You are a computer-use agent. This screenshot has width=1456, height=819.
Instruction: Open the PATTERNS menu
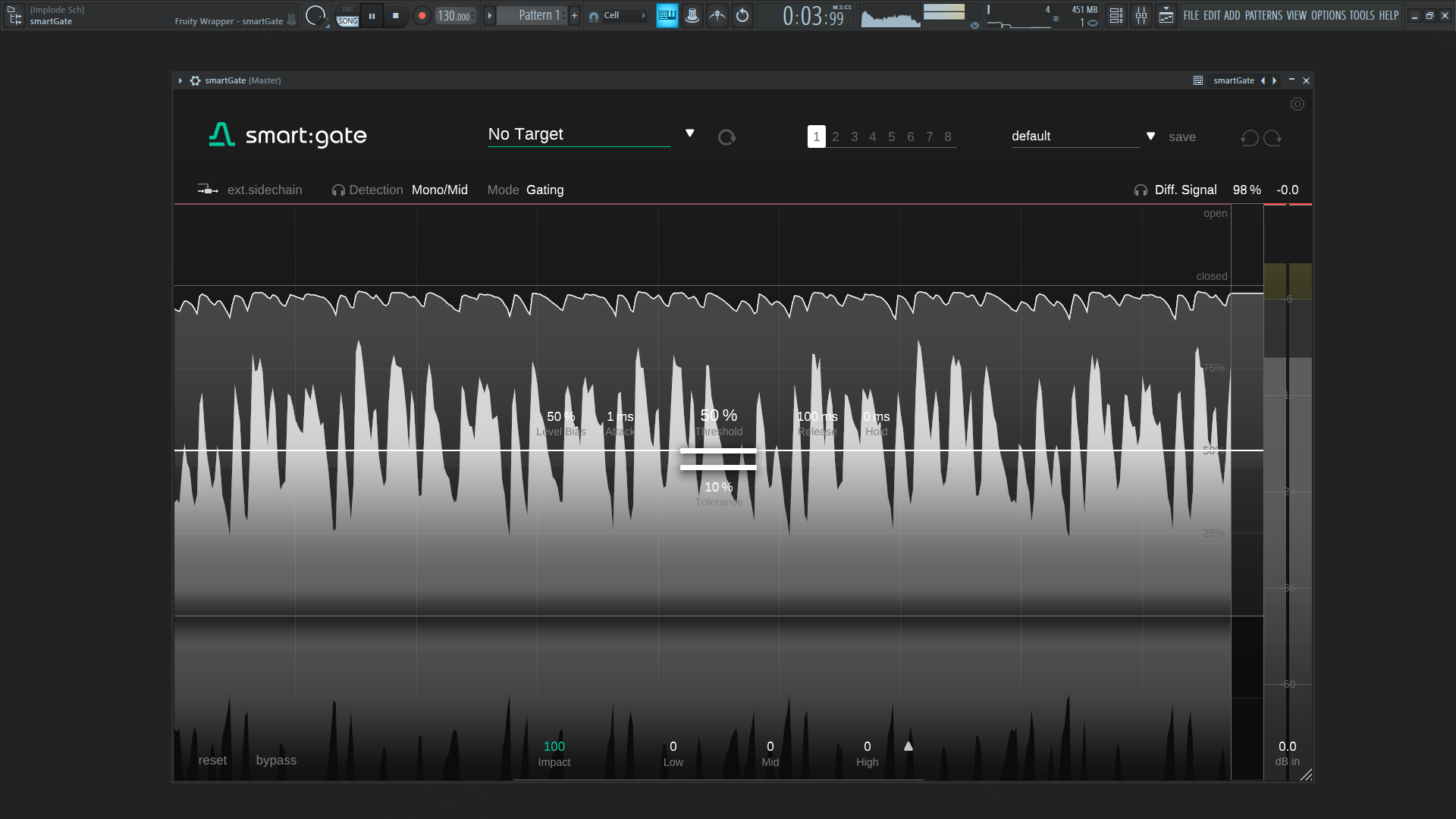[x=1263, y=15]
